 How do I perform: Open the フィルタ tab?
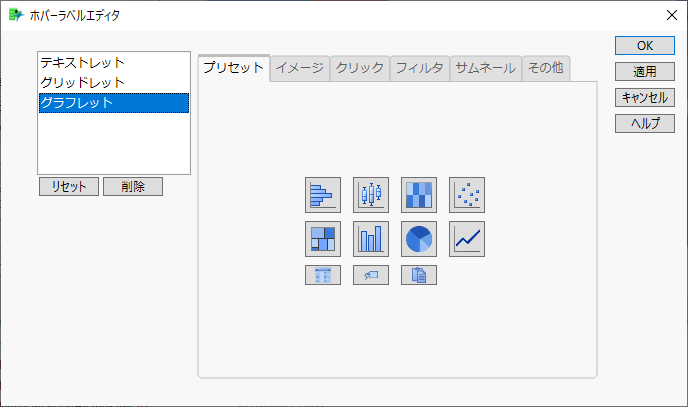[420, 68]
